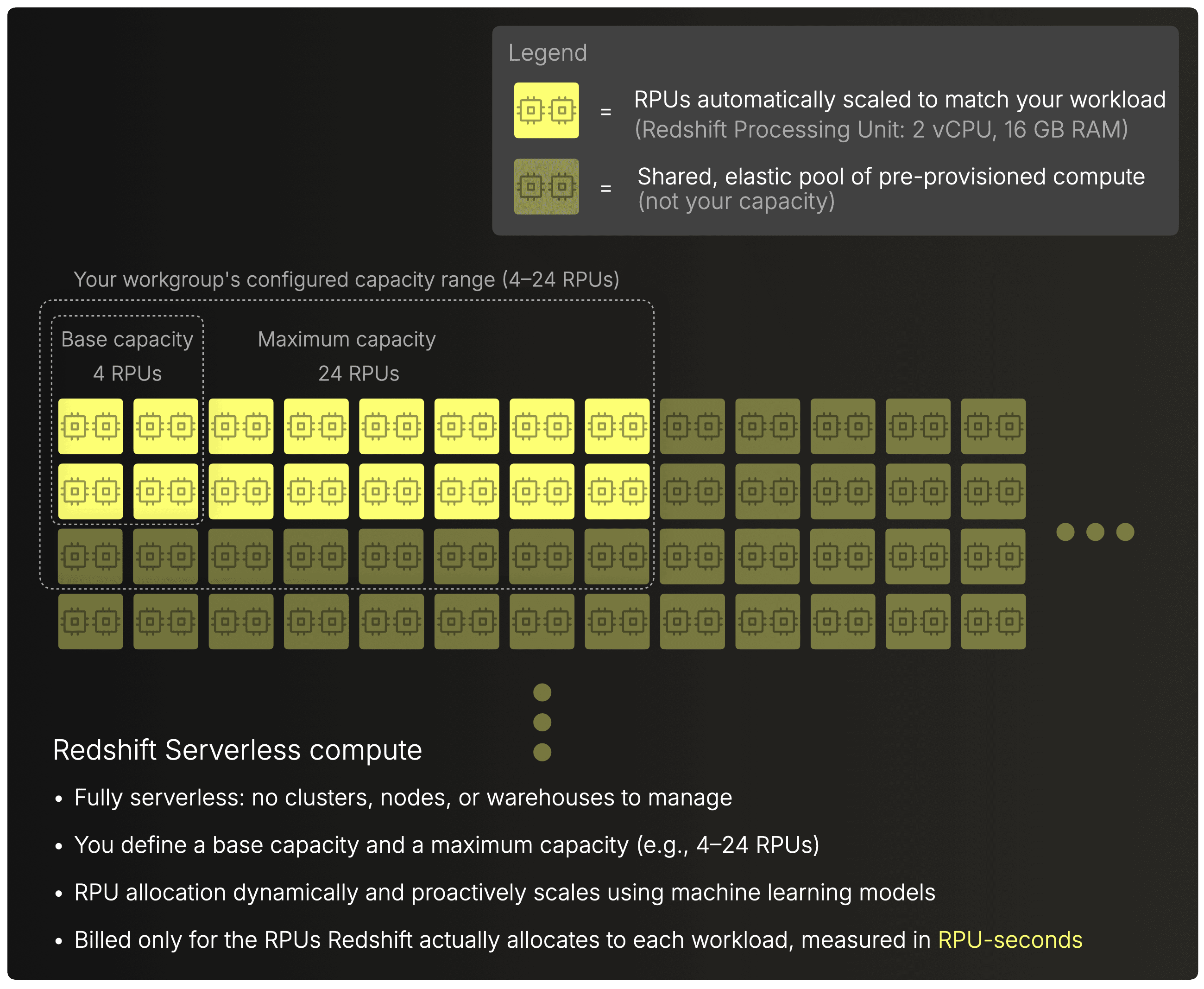Click the bottom-left dim tile in the grid
The image size is (1204, 989).
(x=90, y=621)
